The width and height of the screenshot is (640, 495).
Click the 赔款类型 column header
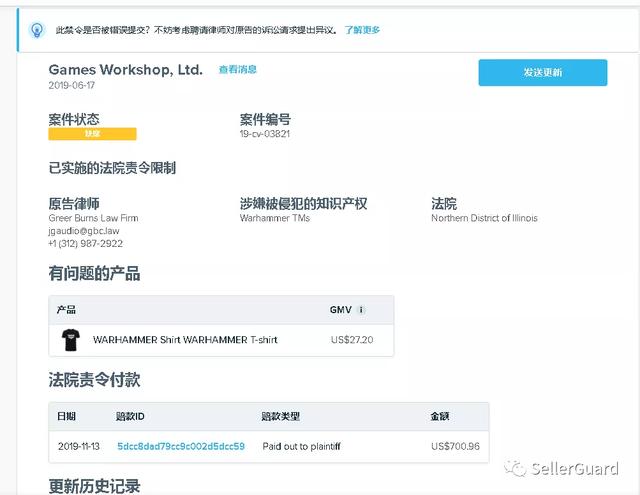[x=281, y=416]
